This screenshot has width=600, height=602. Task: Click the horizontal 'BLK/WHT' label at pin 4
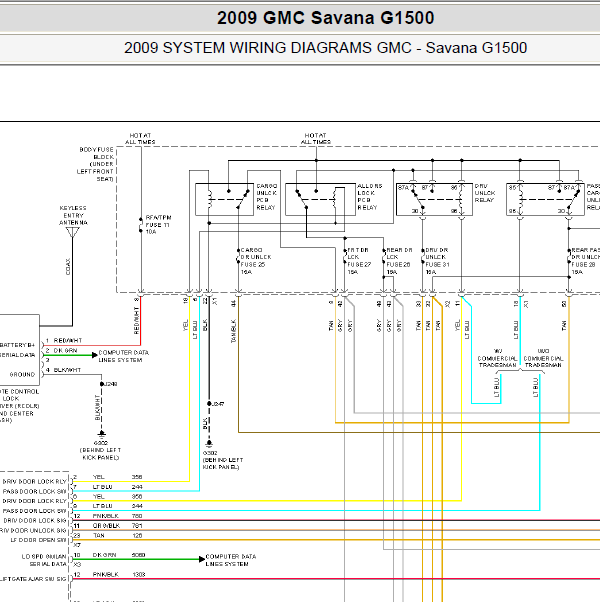point(67,370)
